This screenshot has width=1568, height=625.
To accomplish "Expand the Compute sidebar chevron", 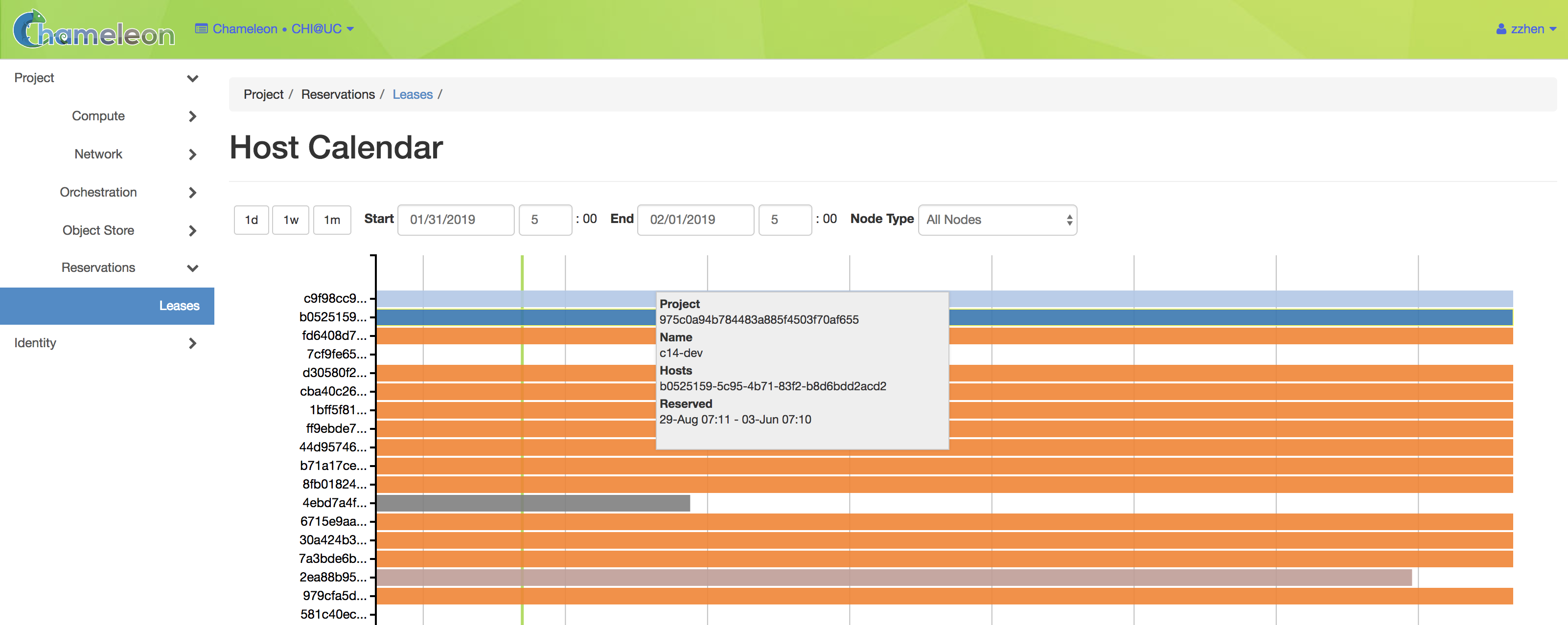I will pyautogui.click(x=192, y=116).
